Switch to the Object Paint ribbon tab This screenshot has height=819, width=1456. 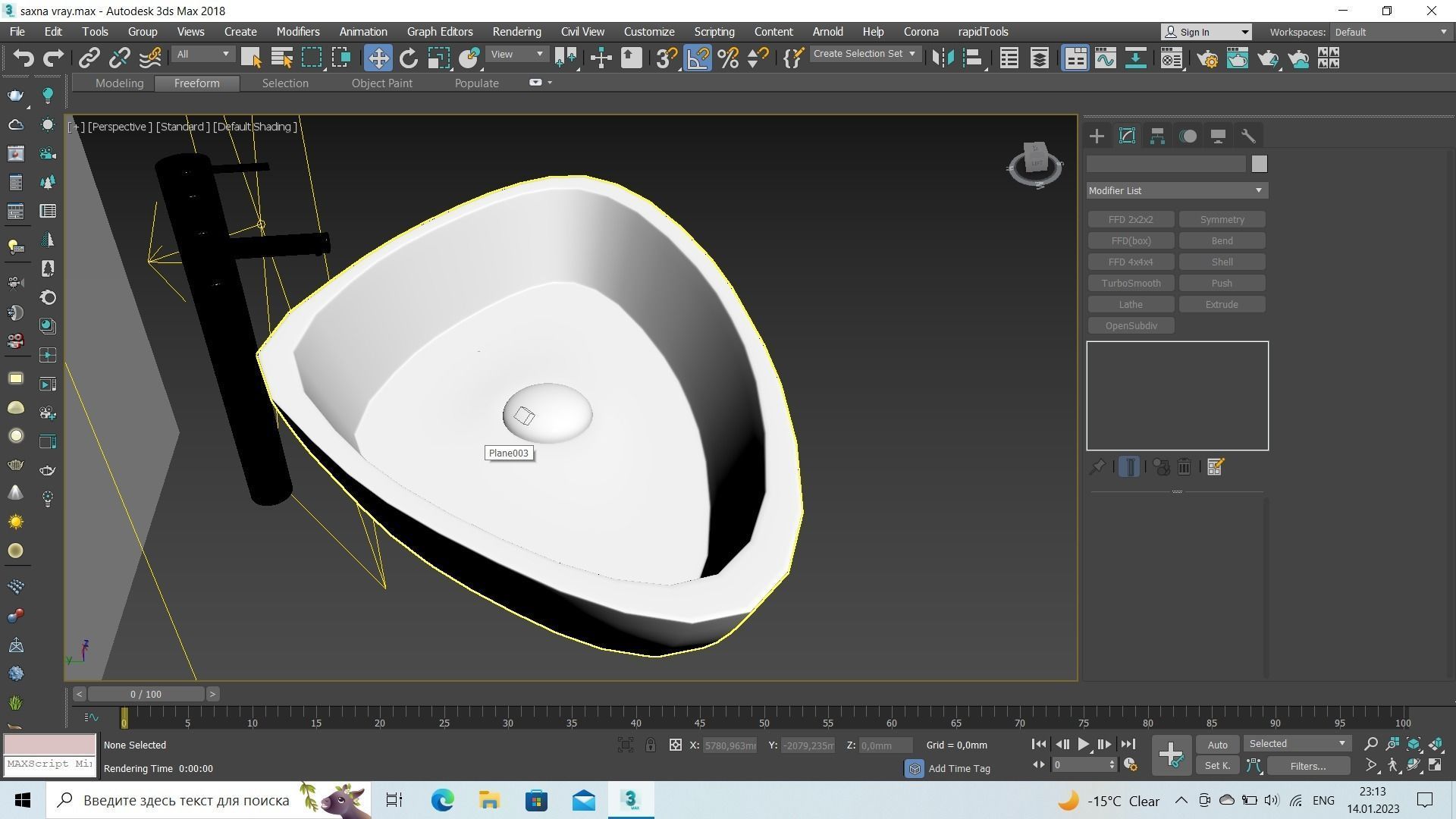pos(381,83)
